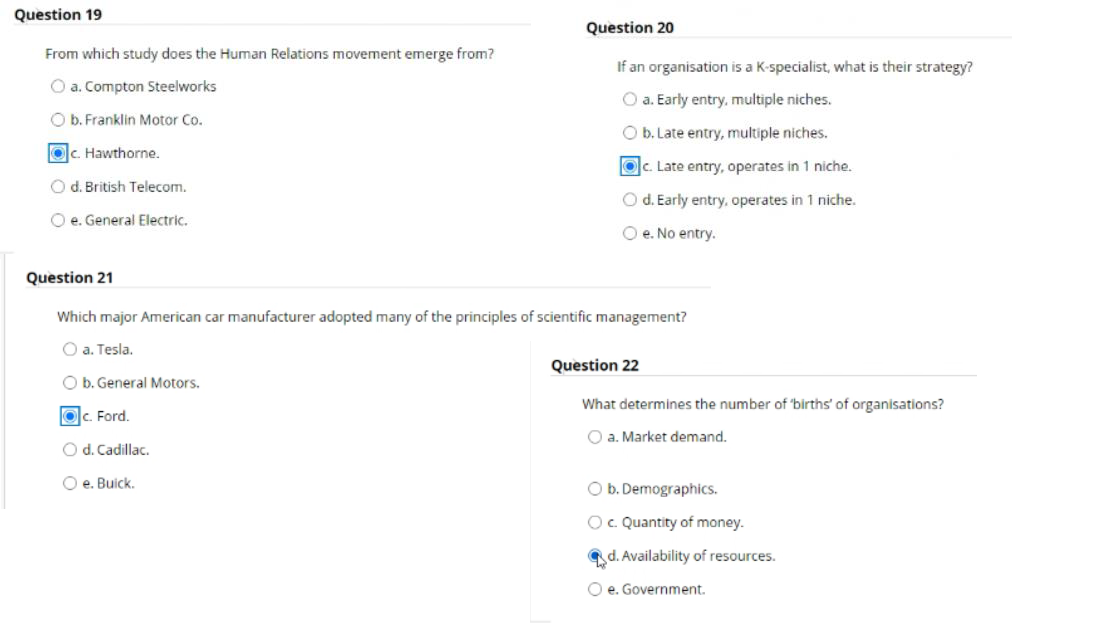This screenshot has height=623, width=1110.
Task: Pick c. Ford in Question 21
Action: click(x=69, y=415)
